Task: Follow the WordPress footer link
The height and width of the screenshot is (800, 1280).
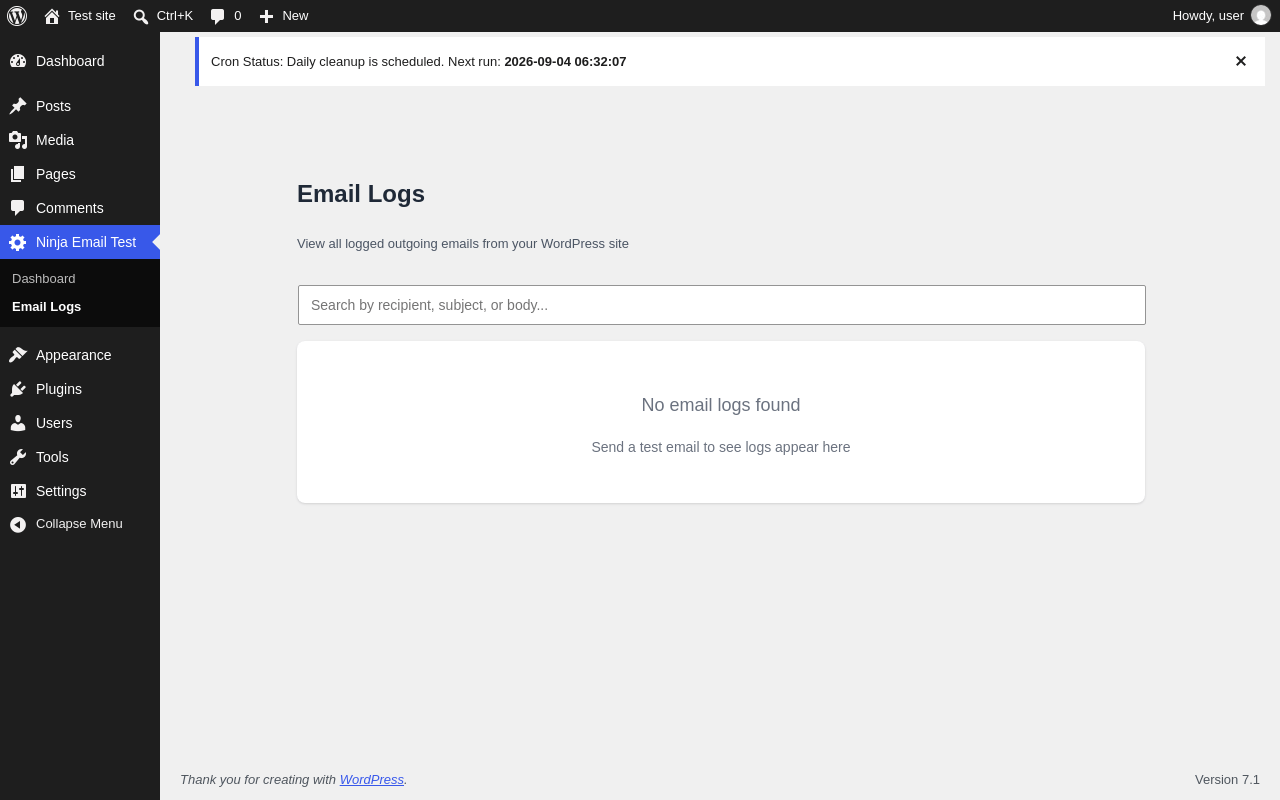Action: (x=372, y=779)
